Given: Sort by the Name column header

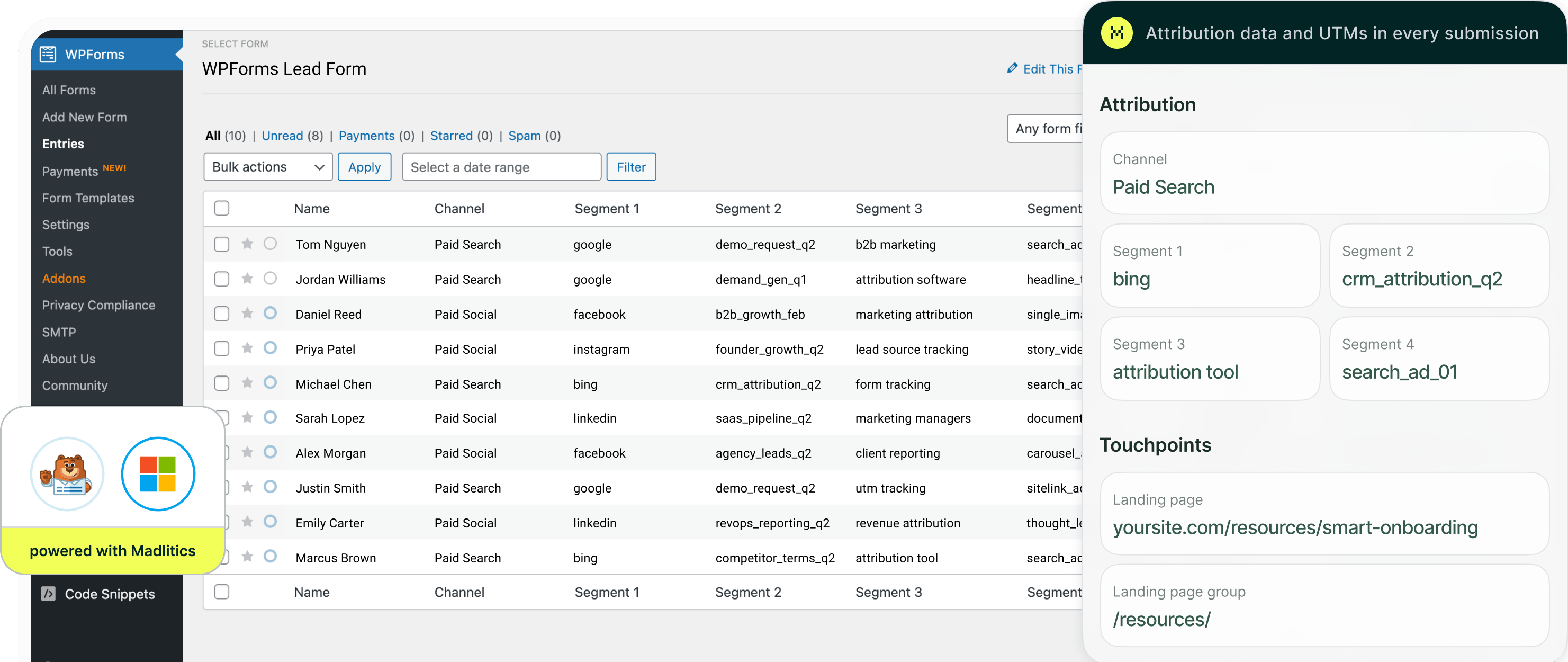Looking at the screenshot, I should pyautogui.click(x=312, y=208).
